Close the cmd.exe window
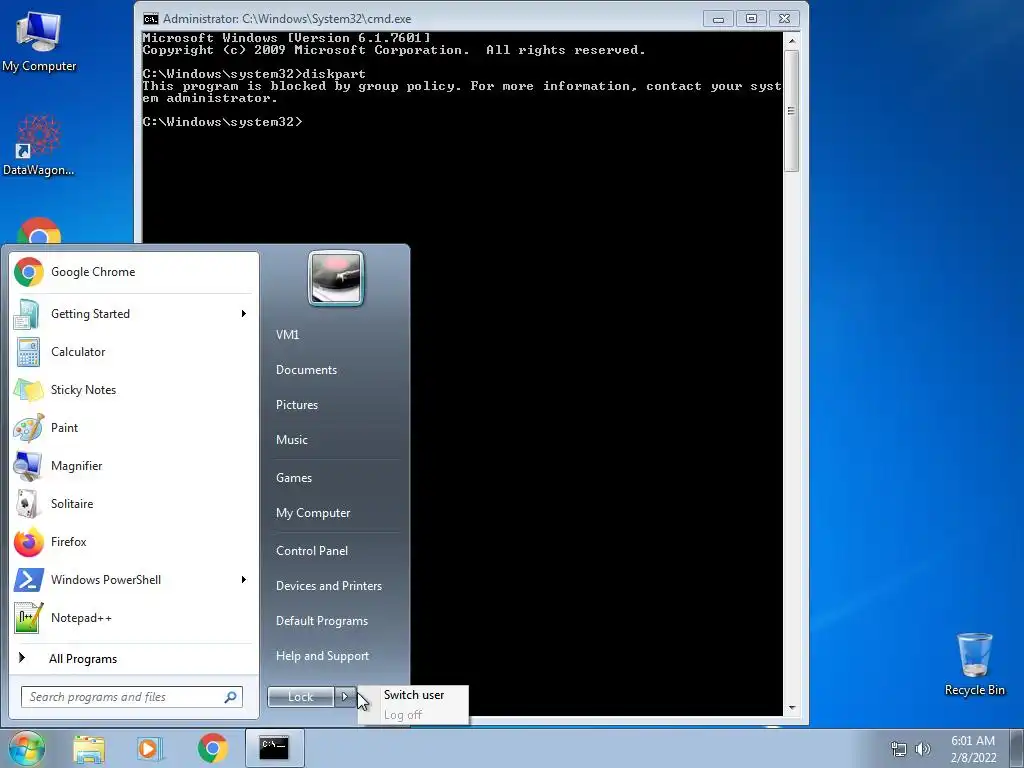The image size is (1024, 768). tap(785, 19)
